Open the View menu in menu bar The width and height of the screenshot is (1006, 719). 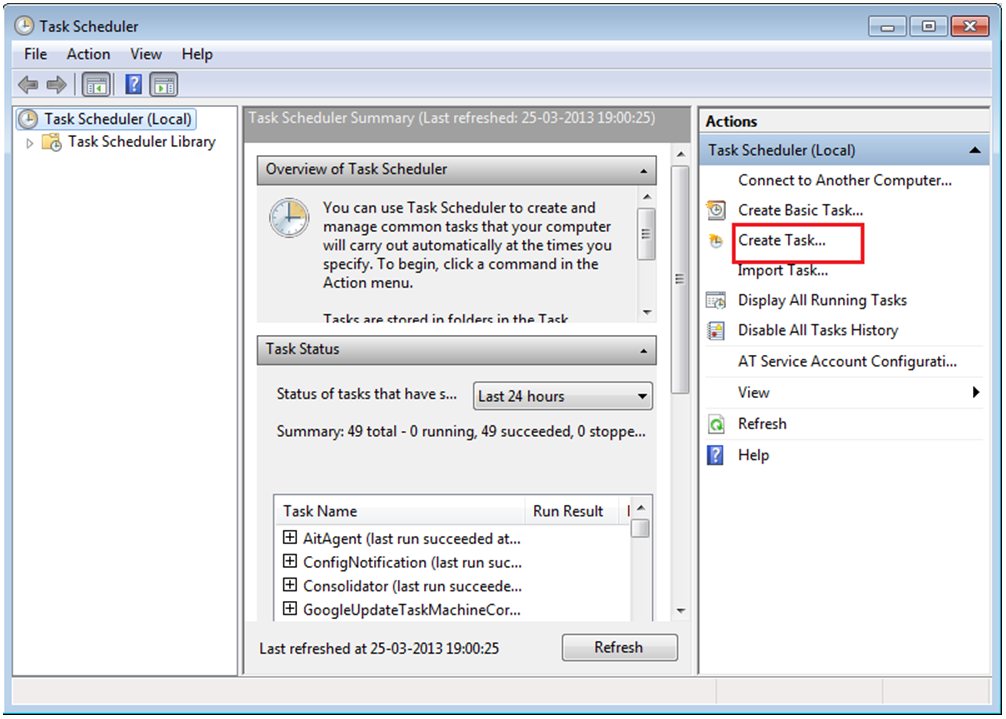click(146, 54)
